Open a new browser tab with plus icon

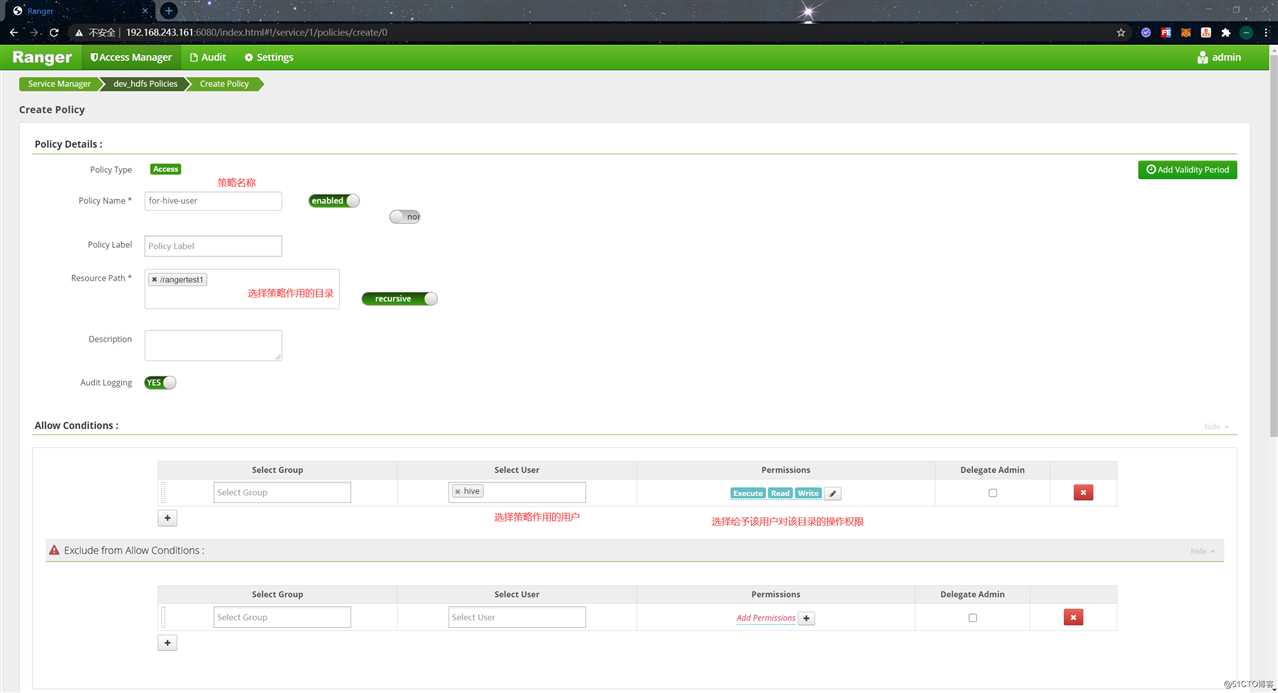pyautogui.click(x=169, y=10)
